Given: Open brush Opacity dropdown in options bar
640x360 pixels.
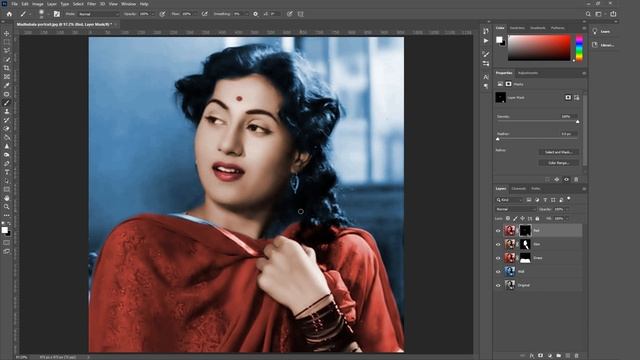Looking at the screenshot, I should pos(153,14).
